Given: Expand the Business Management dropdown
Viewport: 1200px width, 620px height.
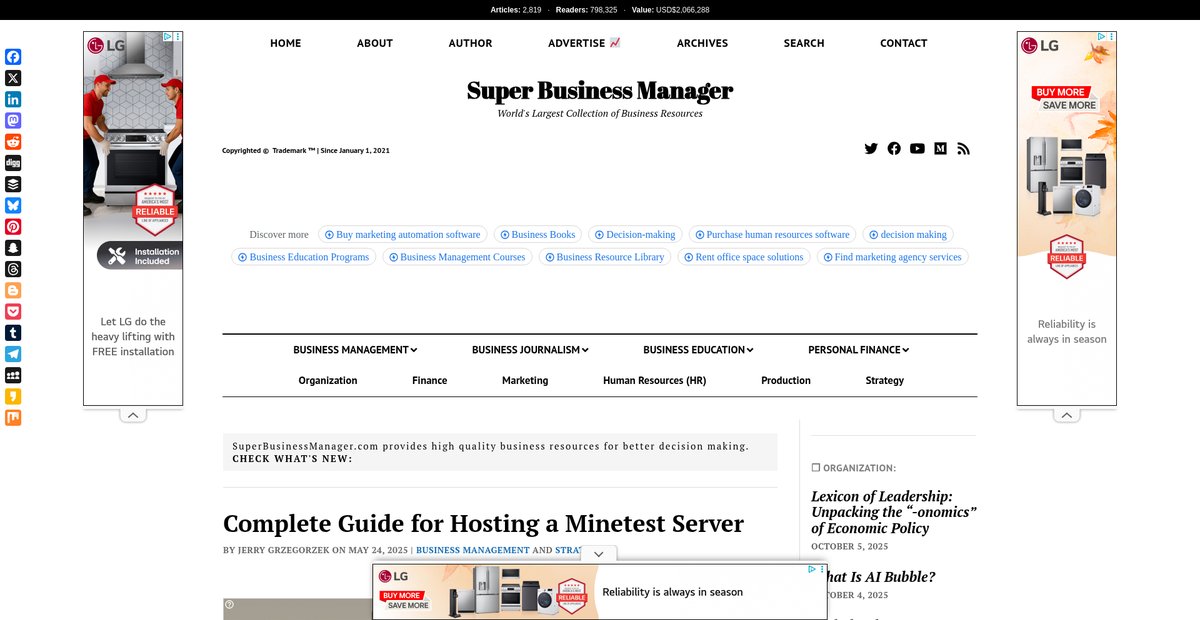Looking at the screenshot, I should click(x=355, y=350).
